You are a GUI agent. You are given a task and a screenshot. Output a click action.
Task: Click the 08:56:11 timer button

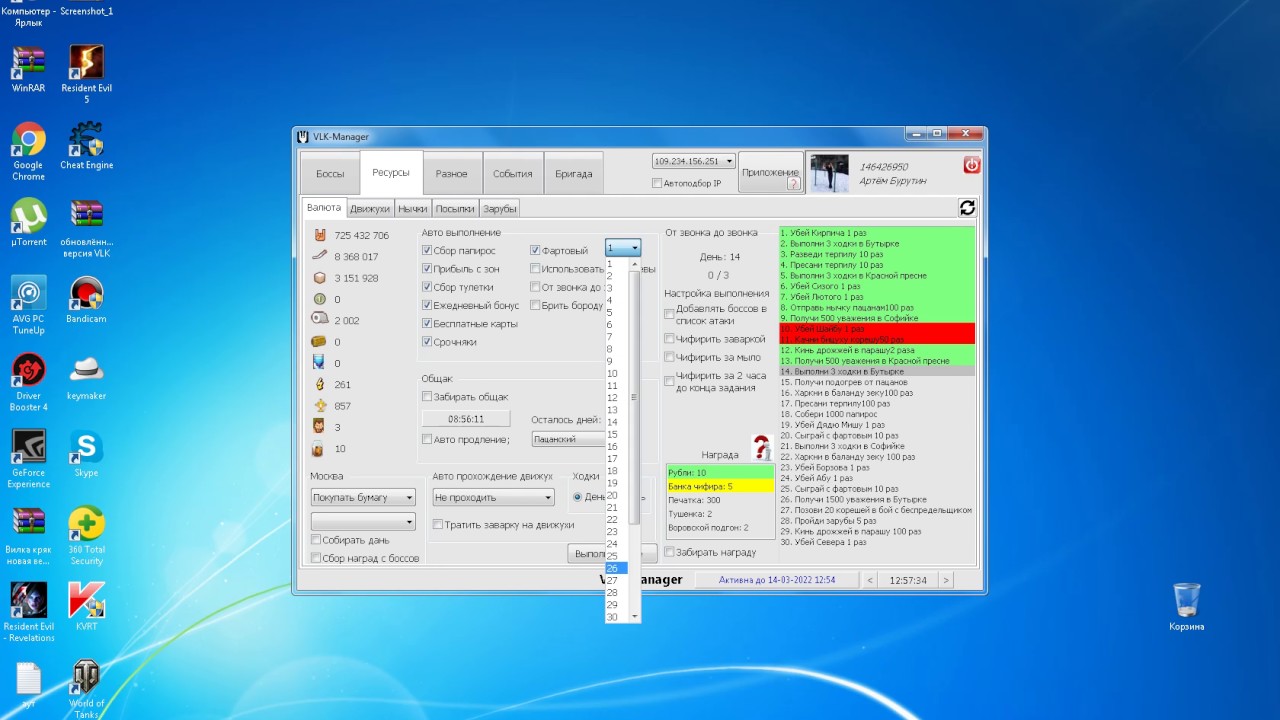coord(466,419)
